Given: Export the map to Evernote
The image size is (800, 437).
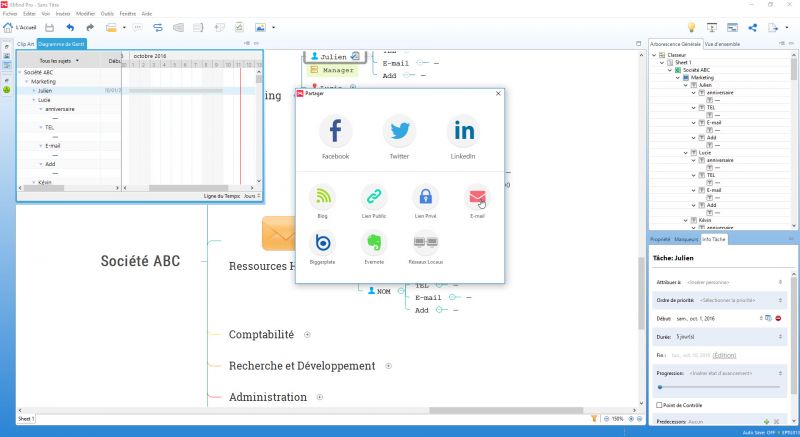Looking at the screenshot, I should pyautogui.click(x=374, y=243).
